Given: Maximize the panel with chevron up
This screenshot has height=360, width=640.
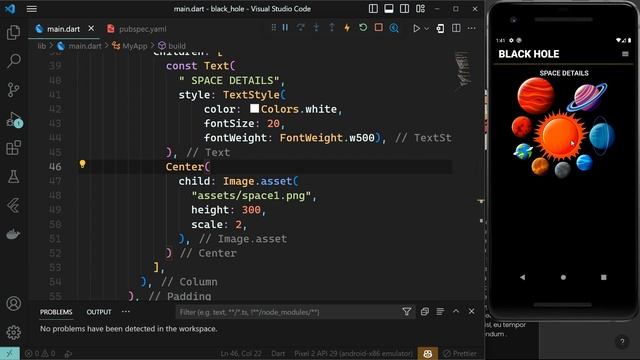Looking at the screenshot, I should [x=456, y=311].
